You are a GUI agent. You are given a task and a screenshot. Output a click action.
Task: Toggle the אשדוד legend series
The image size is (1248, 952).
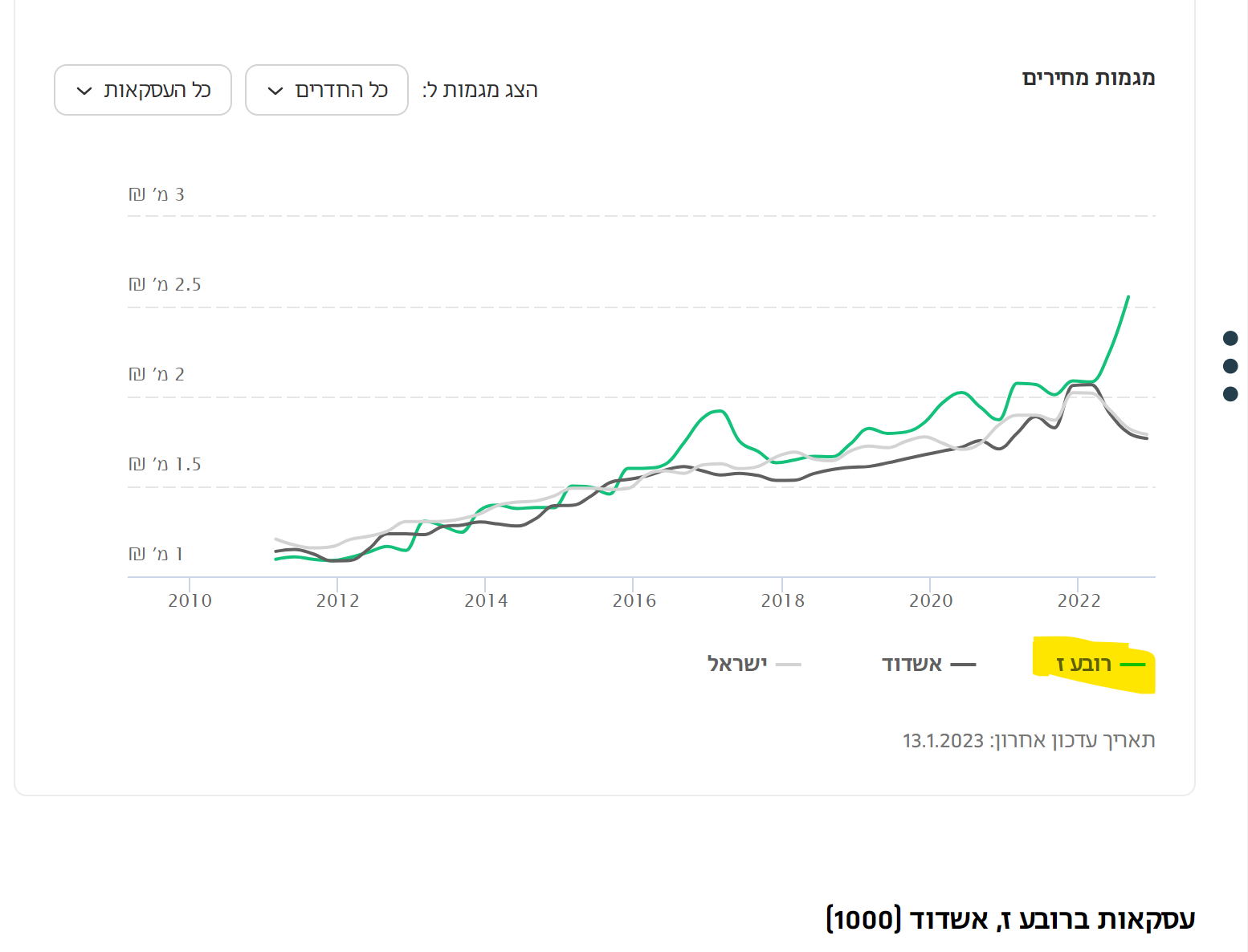click(x=912, y=665)
